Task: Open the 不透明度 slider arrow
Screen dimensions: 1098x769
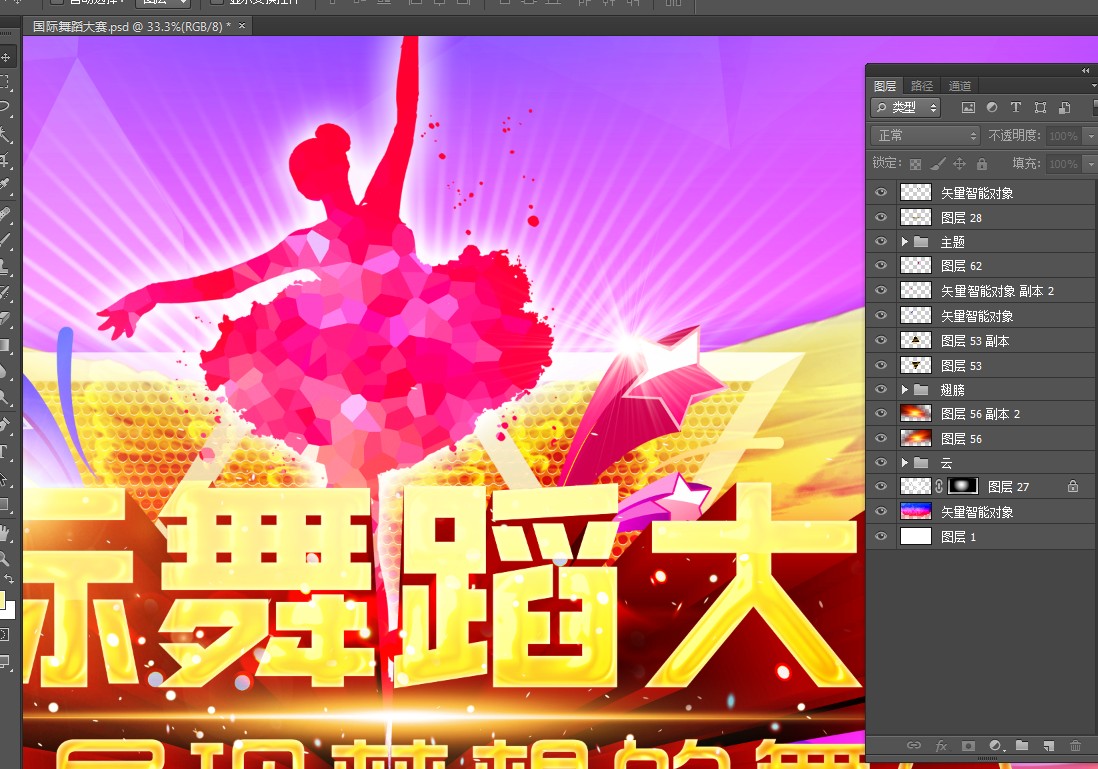Action: pyautogui.click(x=1089, y=136)
